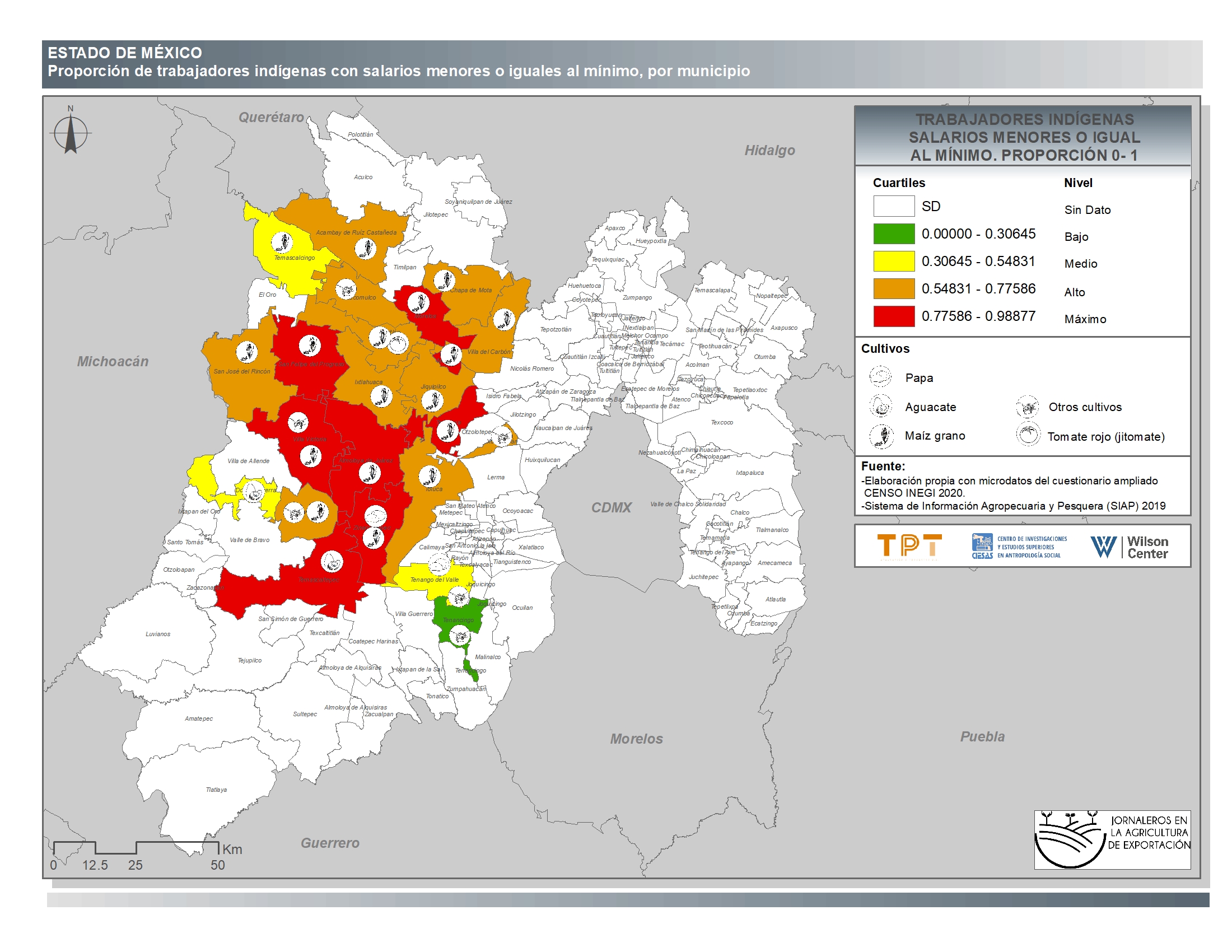
Task: Click the Maíz grano legend icon
Action: coord(881,436)
